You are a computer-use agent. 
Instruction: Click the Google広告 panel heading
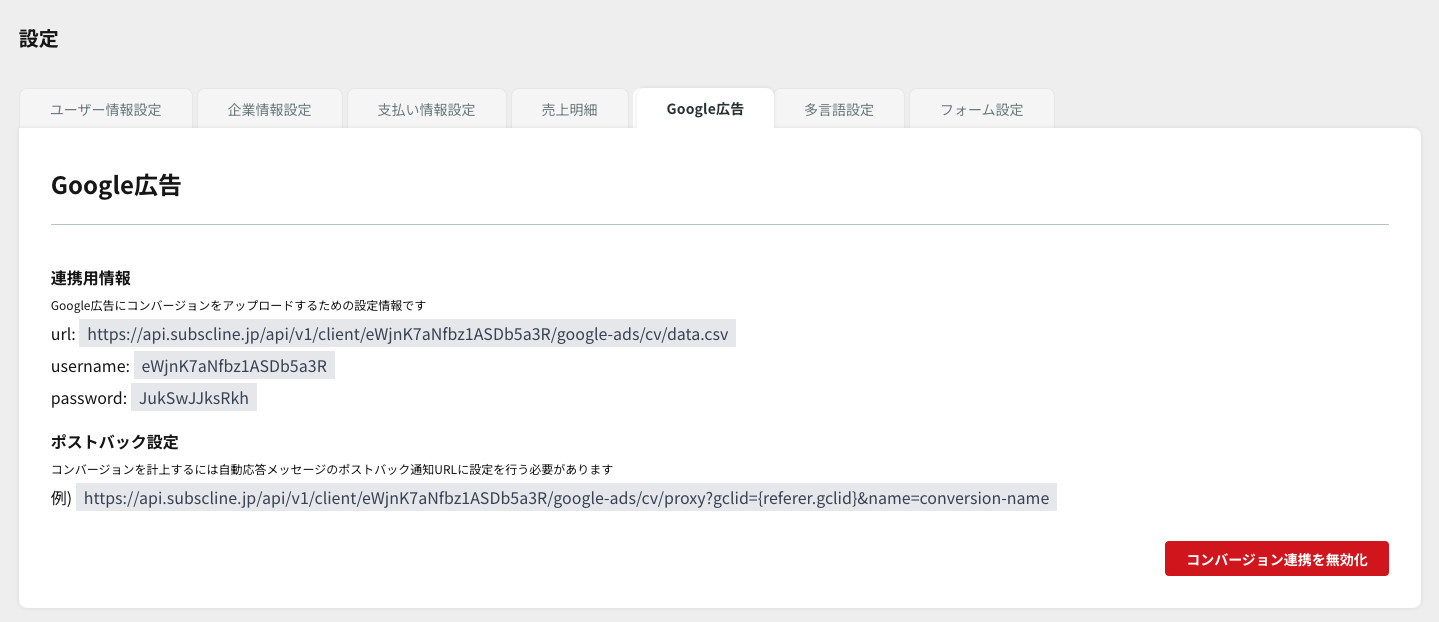click(116, 185)
